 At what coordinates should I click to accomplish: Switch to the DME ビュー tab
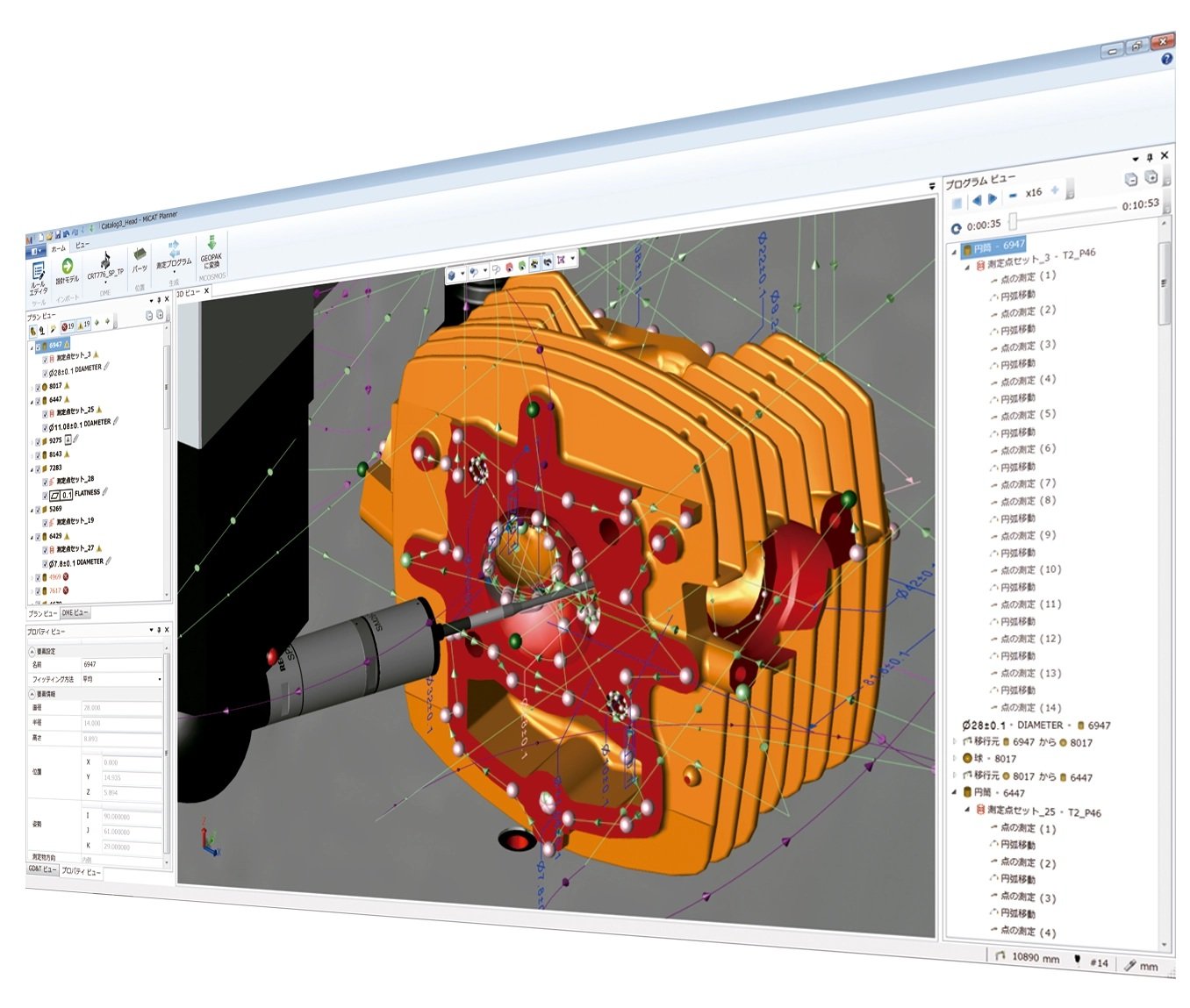[75, 613]
